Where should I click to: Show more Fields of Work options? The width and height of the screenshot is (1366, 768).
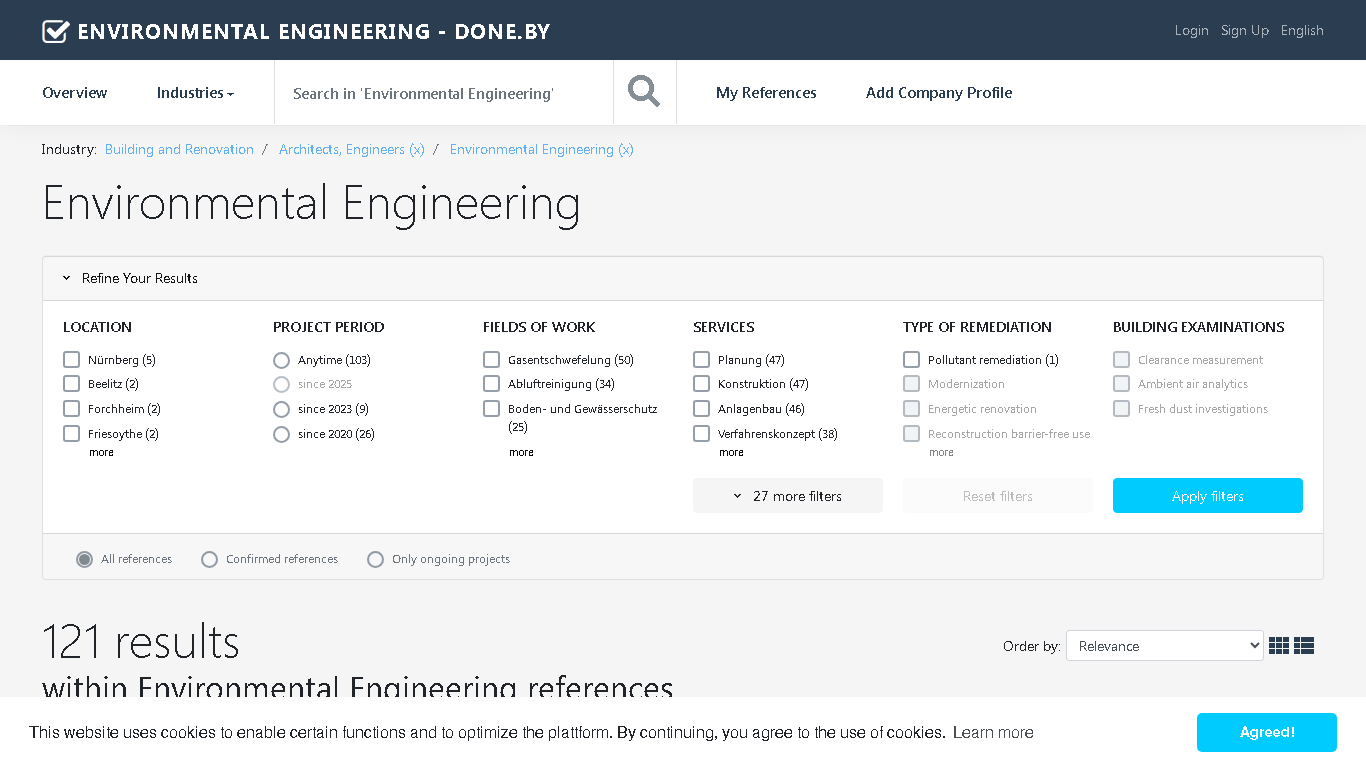pos(521,453)
